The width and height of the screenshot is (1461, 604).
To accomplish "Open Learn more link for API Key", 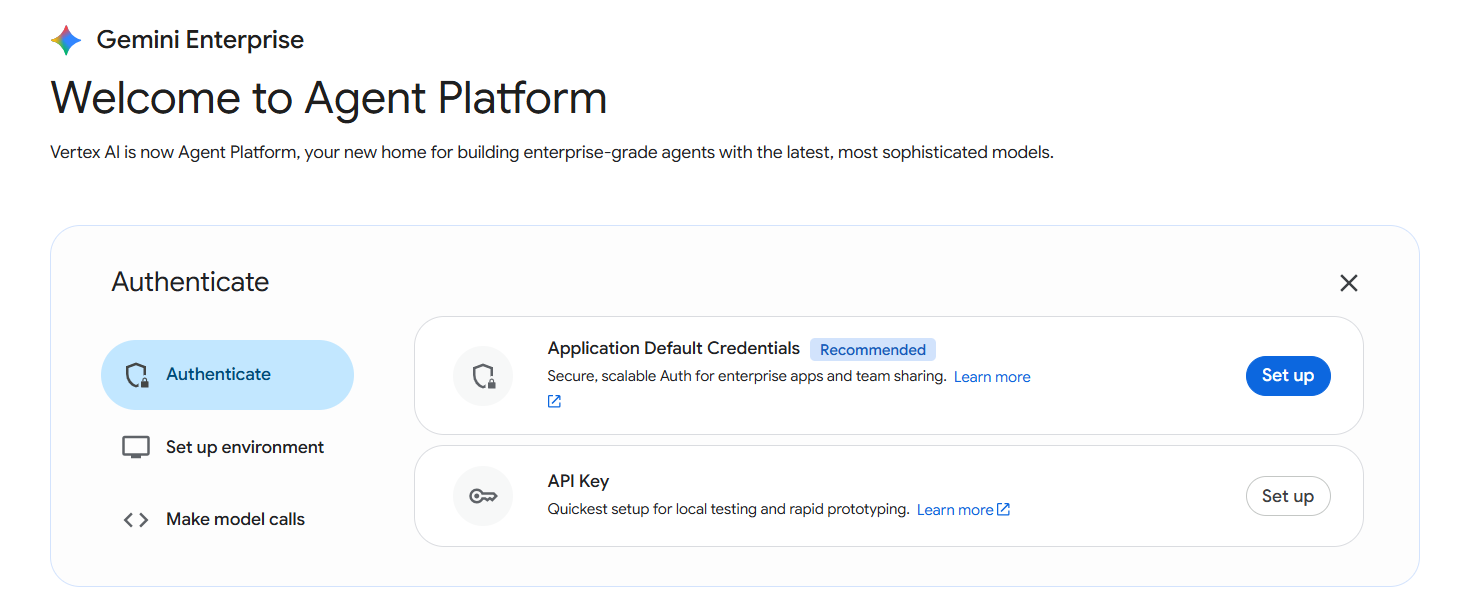I will 955,510.
